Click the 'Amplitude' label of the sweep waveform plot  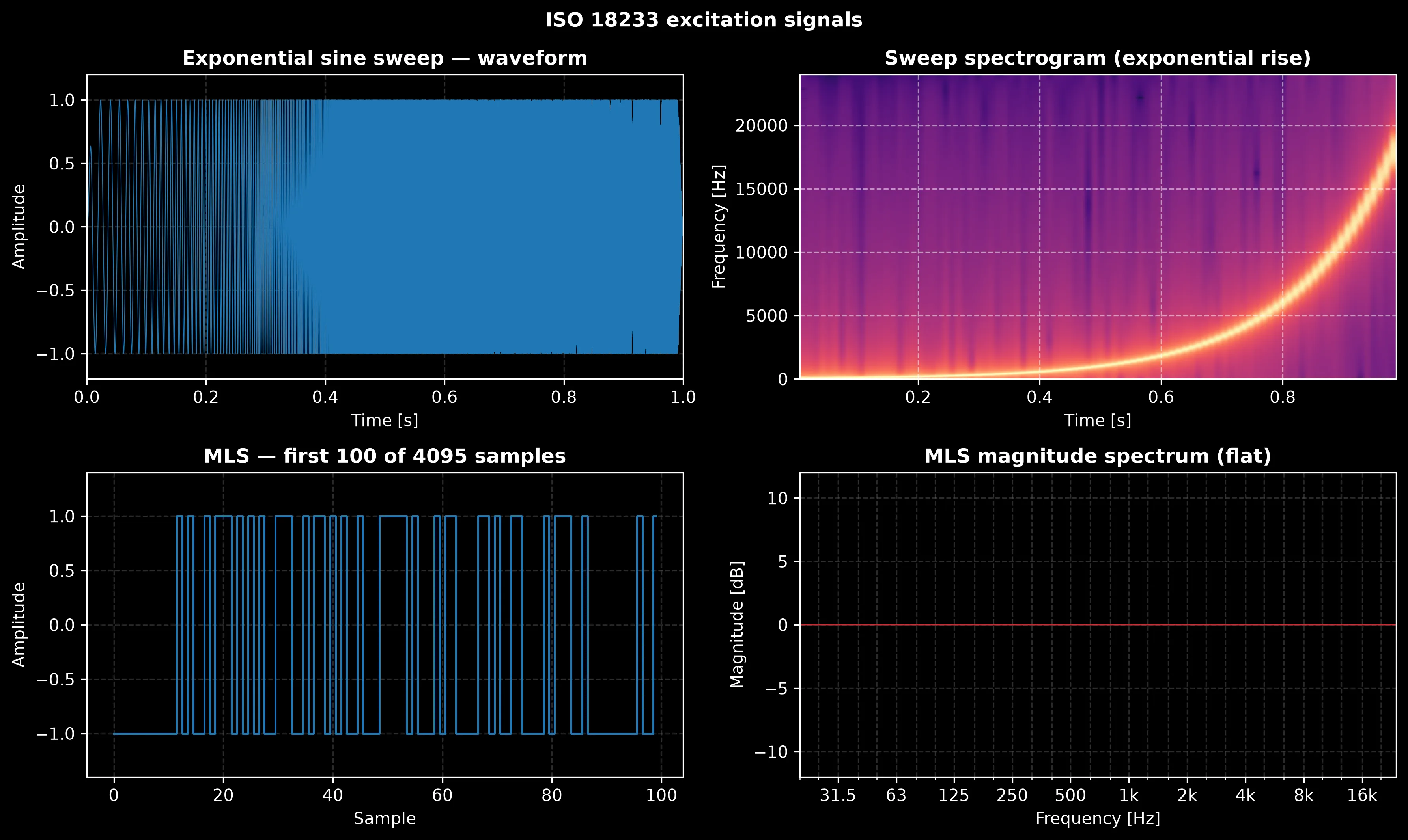pyautogui.click(x=19, y=226)
